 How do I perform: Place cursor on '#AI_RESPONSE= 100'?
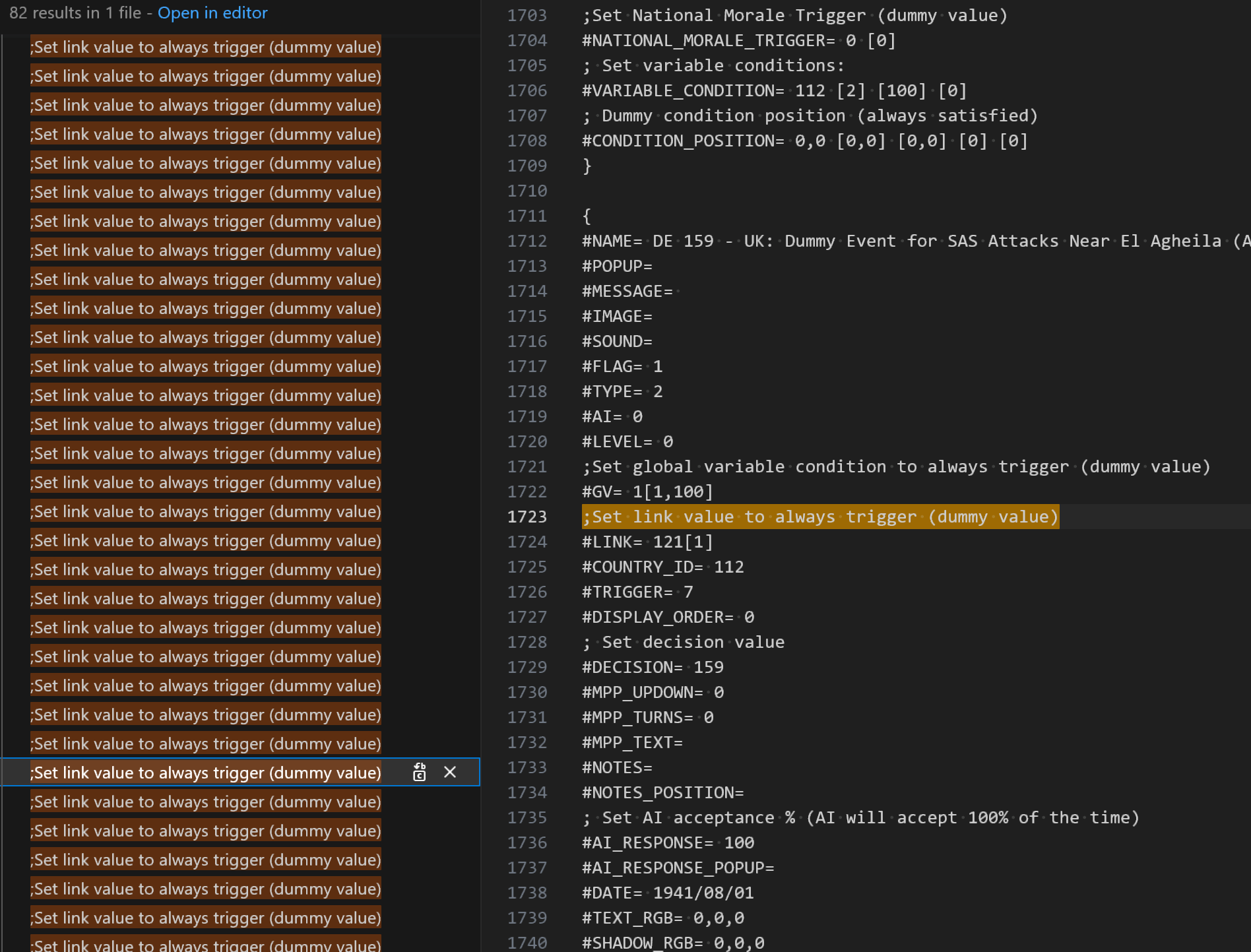668,842
